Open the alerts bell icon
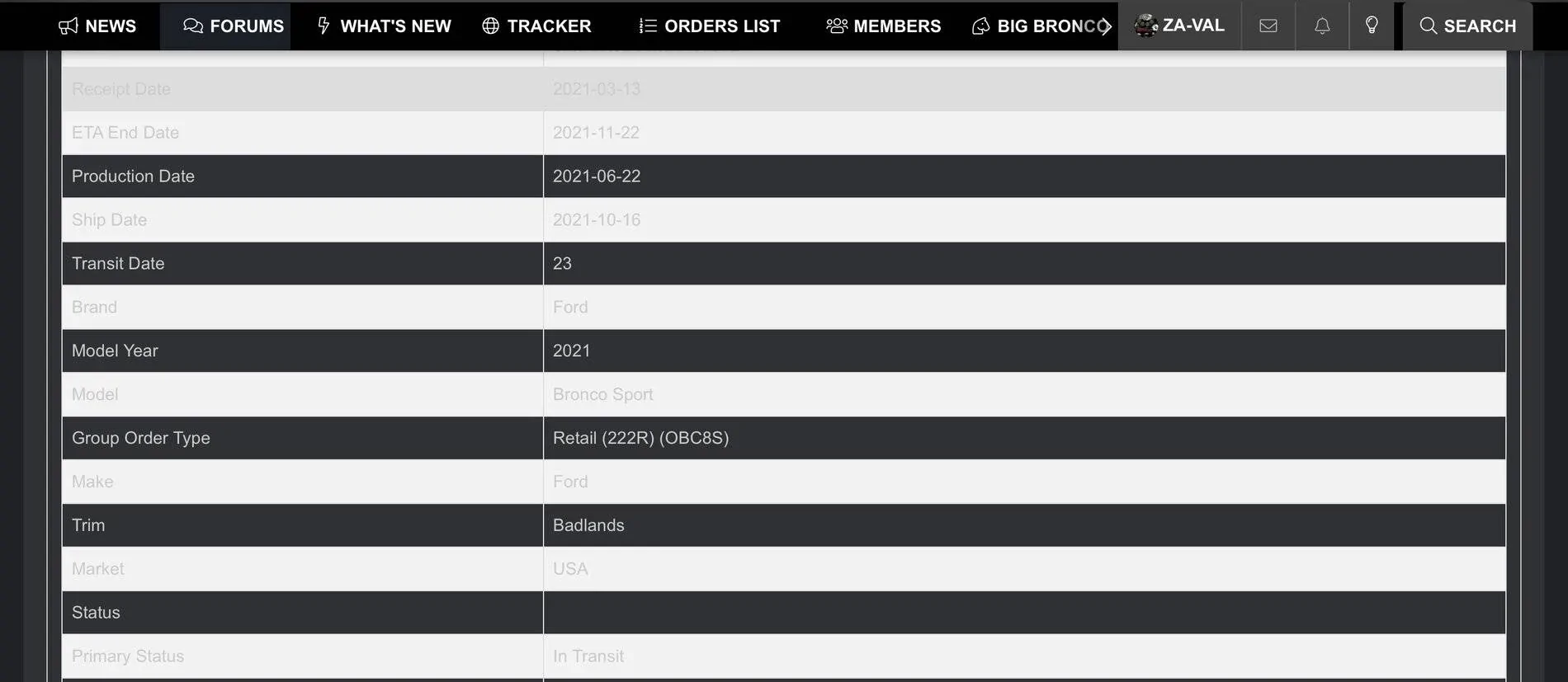 tap(1322, 26)
